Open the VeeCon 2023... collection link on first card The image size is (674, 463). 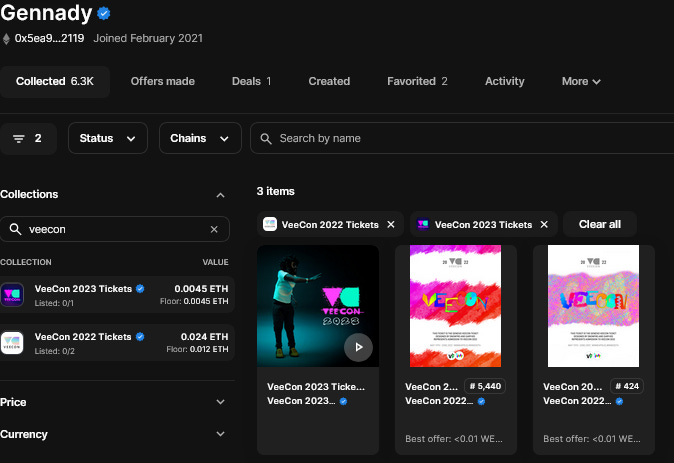point(301,401)
